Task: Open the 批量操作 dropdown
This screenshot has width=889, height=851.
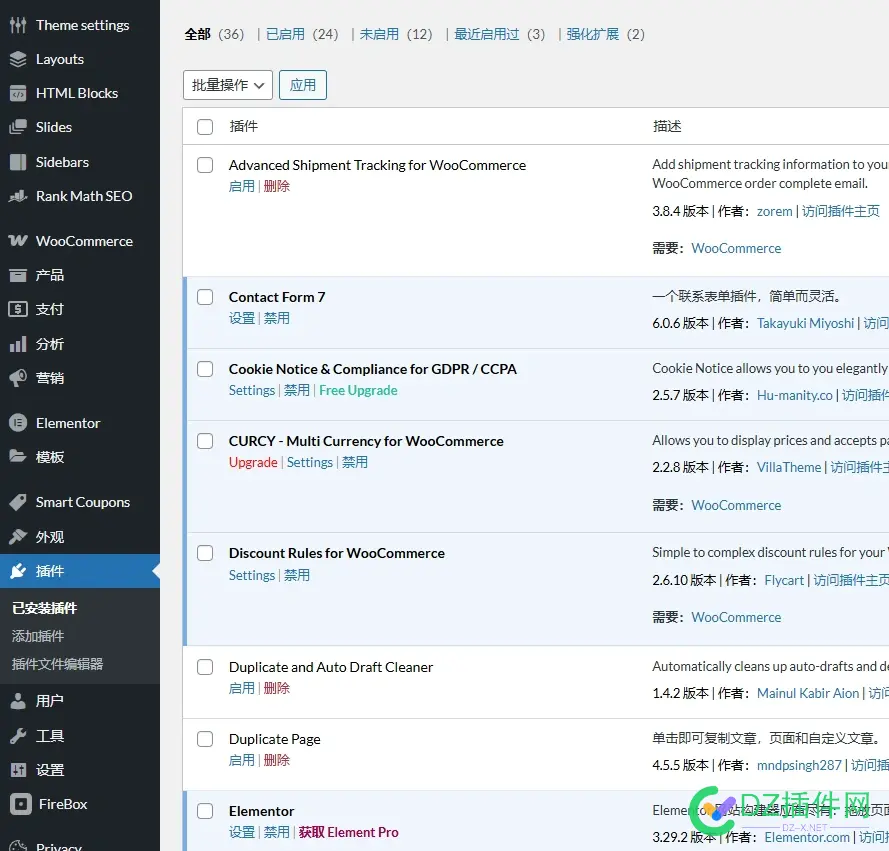Action: coord(227,85)
